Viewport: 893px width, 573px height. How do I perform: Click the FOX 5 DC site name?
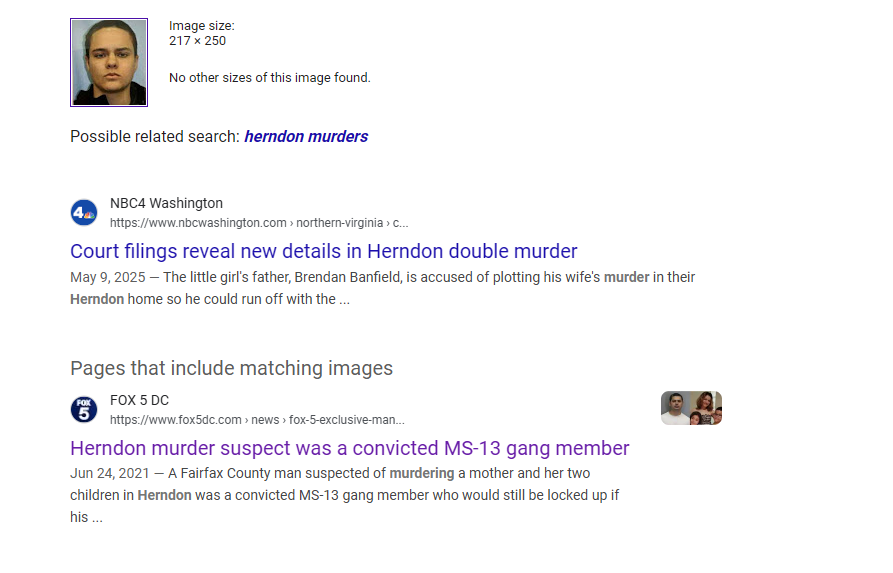pyautogui.click(x=140, y=400)
